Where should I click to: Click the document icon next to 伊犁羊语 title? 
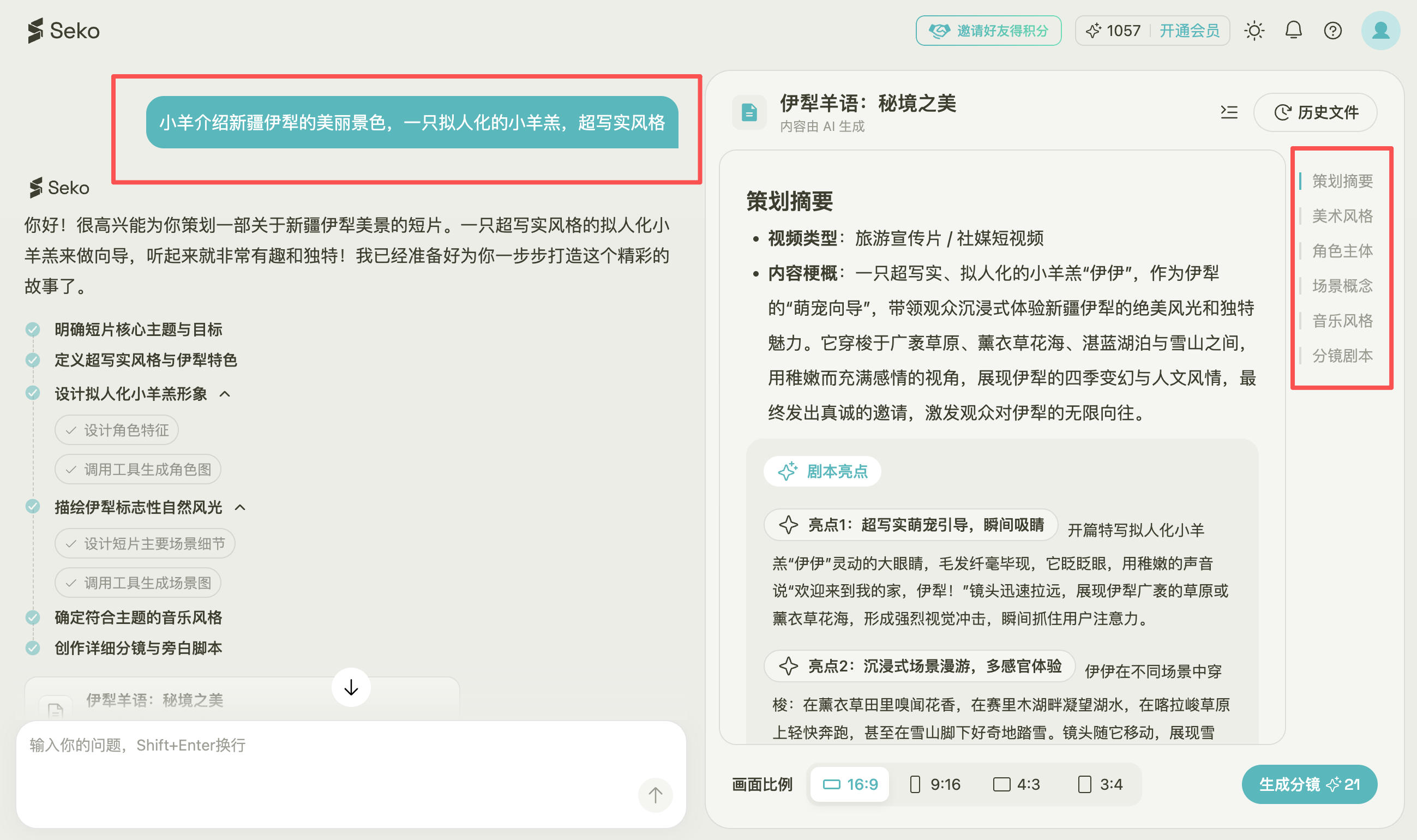click(749, 111)
